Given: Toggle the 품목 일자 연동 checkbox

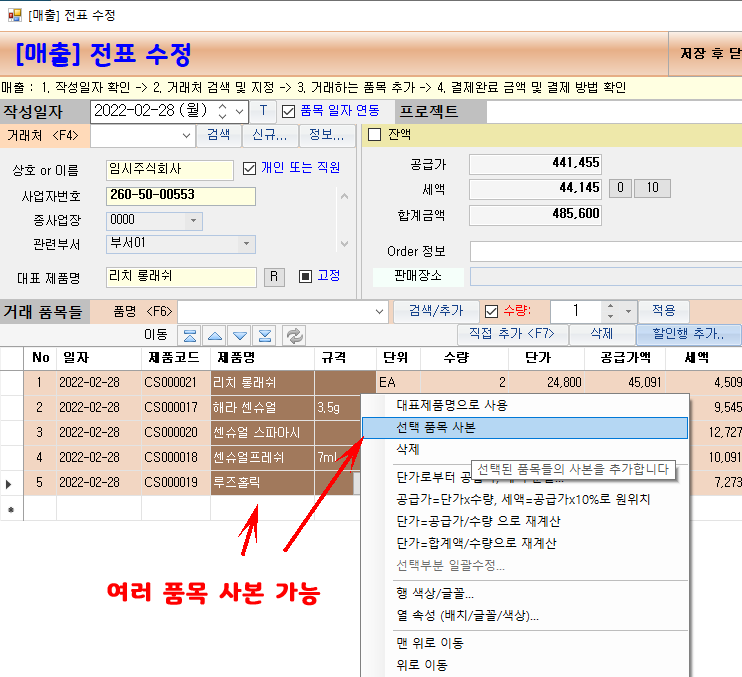Looking at the screenshot, I should (x=288, y=111).
